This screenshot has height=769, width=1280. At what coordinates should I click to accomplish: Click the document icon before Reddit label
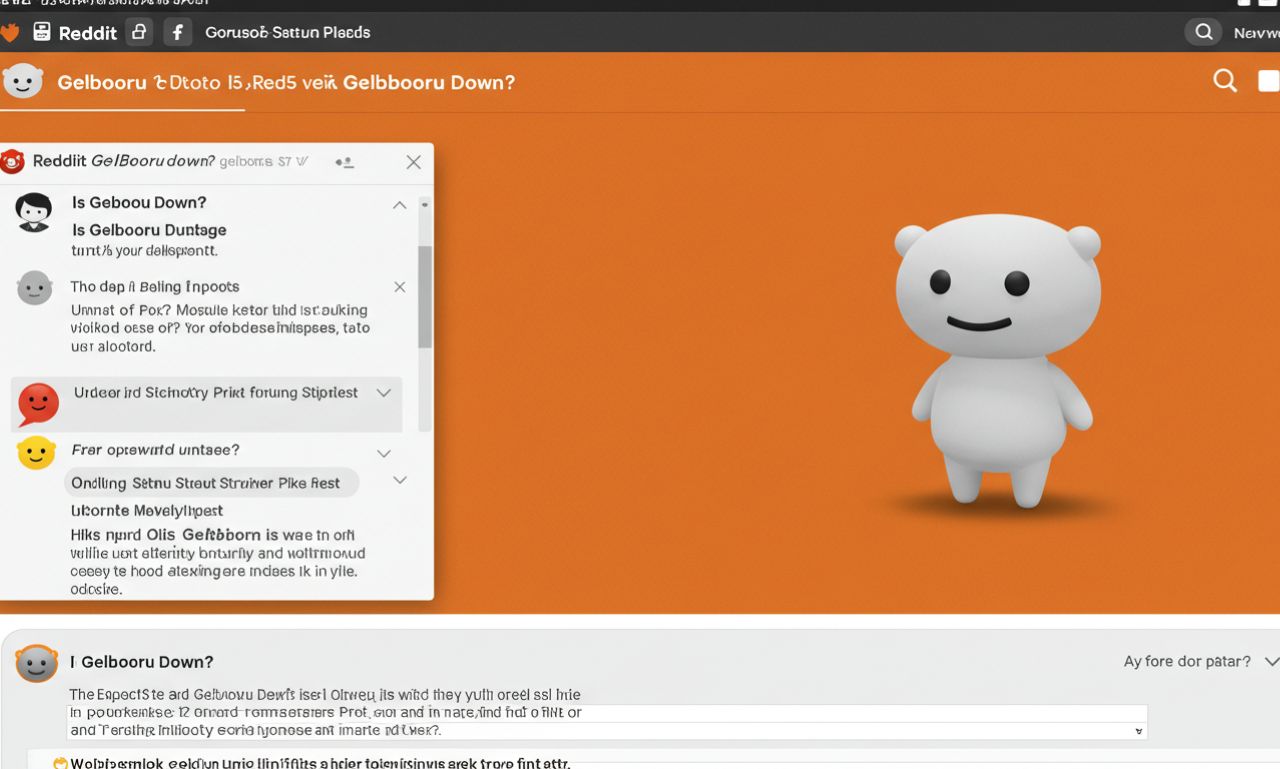[x=41, y=32]
